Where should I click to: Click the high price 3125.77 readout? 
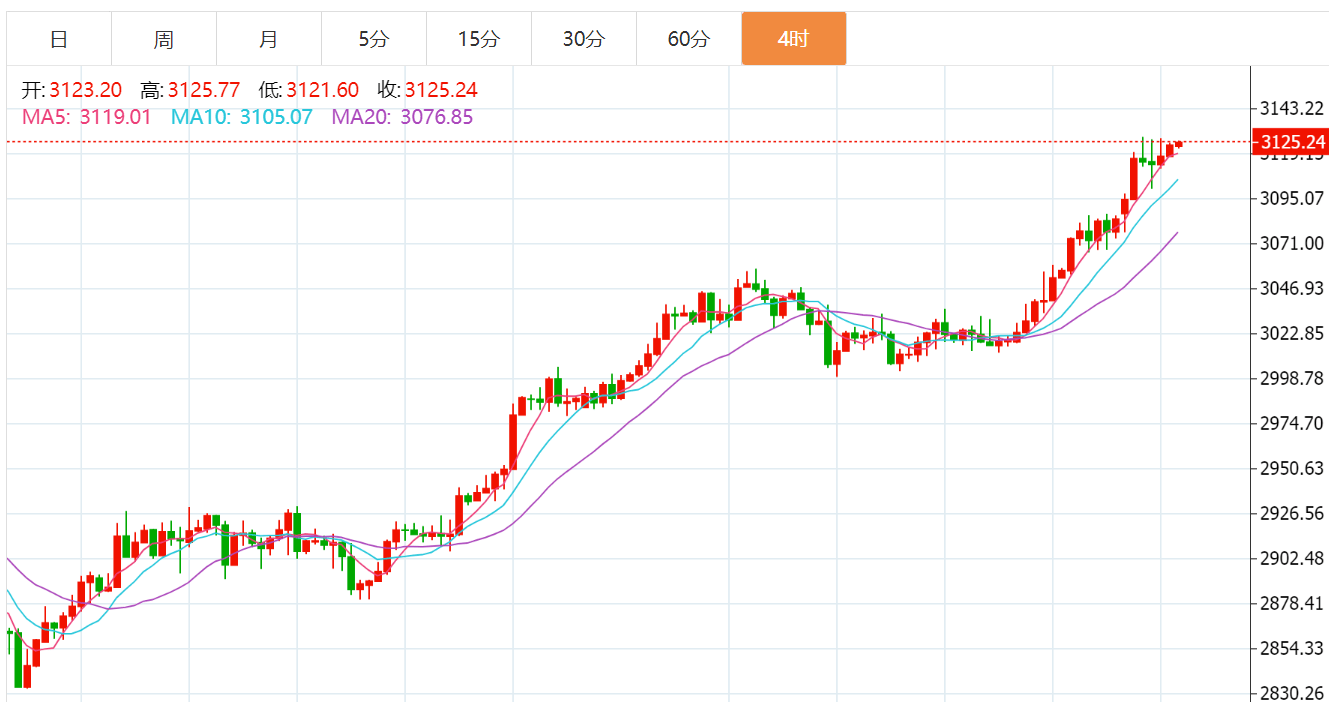click(x=204, y=91)
